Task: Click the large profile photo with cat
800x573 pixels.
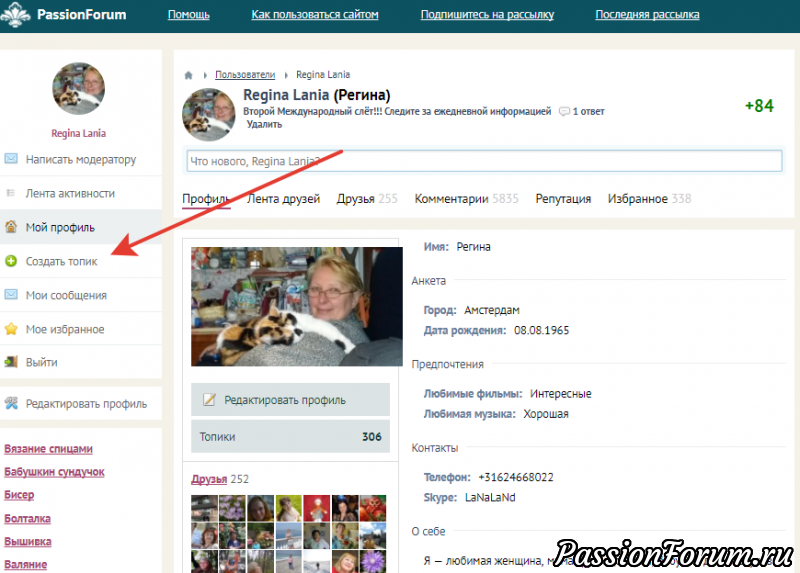Action: 290,306
